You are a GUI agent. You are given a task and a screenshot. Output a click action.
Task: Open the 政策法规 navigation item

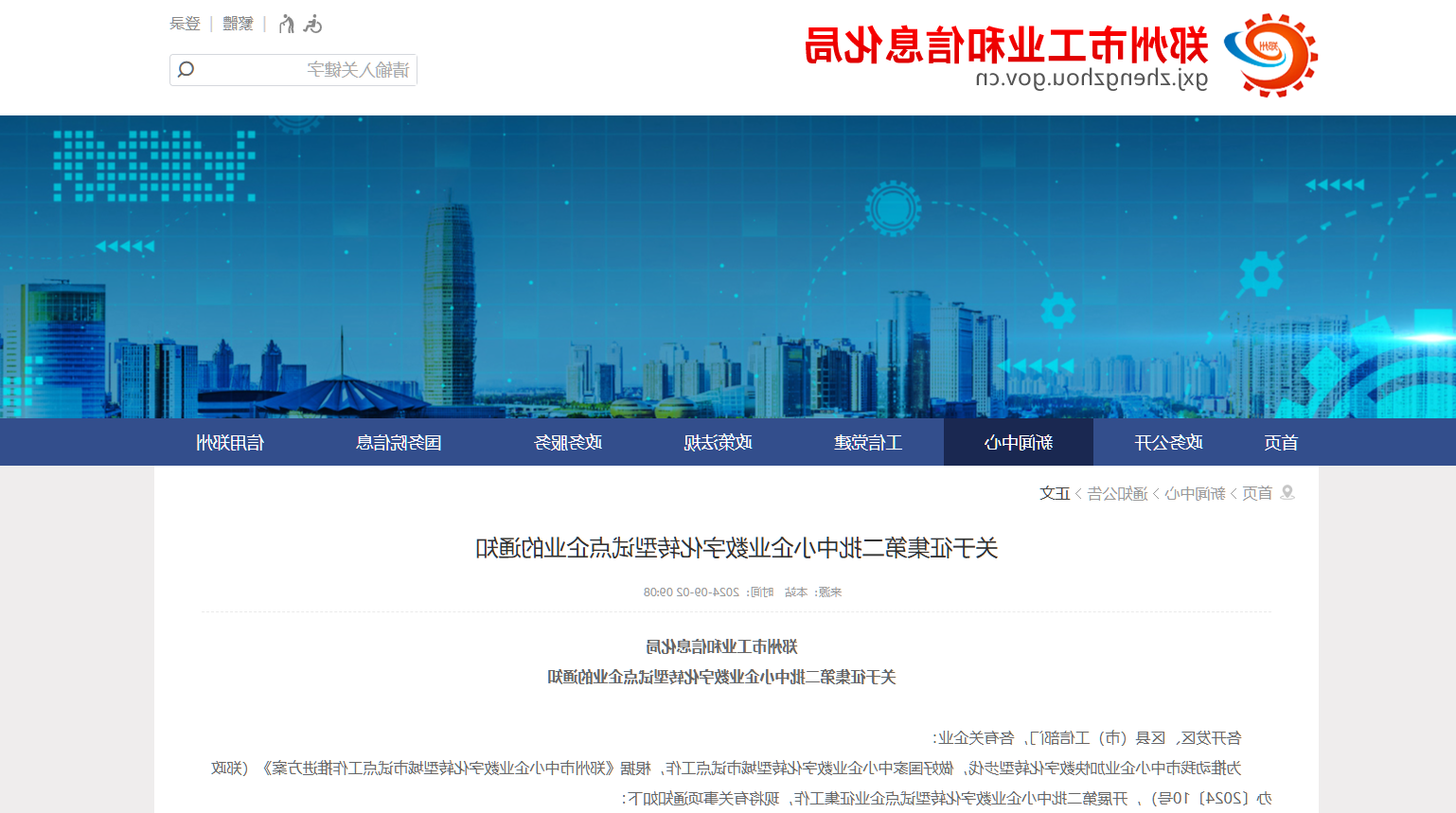pyautogui.click(x=719, y=442)
